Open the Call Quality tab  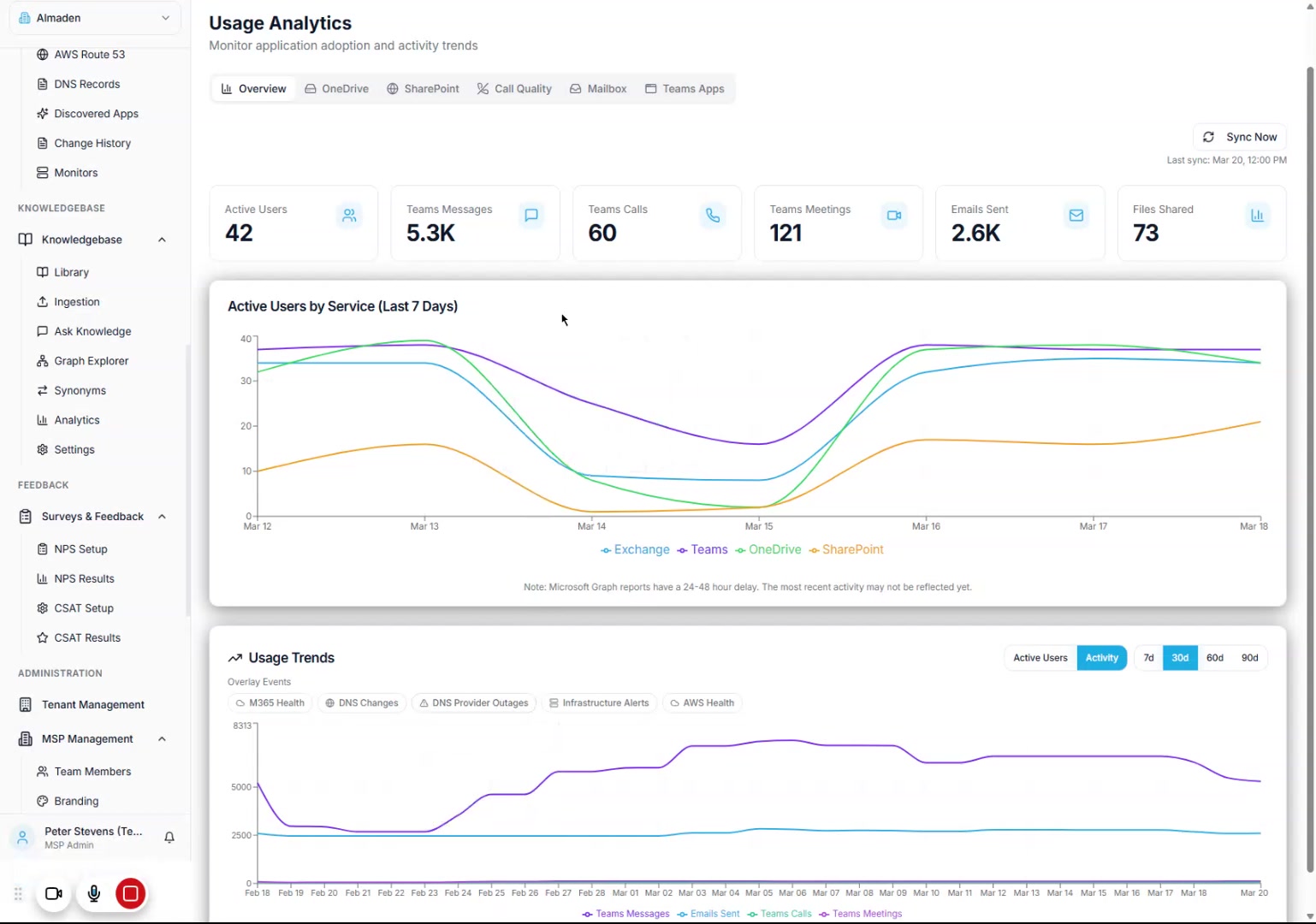pos(514,89)
